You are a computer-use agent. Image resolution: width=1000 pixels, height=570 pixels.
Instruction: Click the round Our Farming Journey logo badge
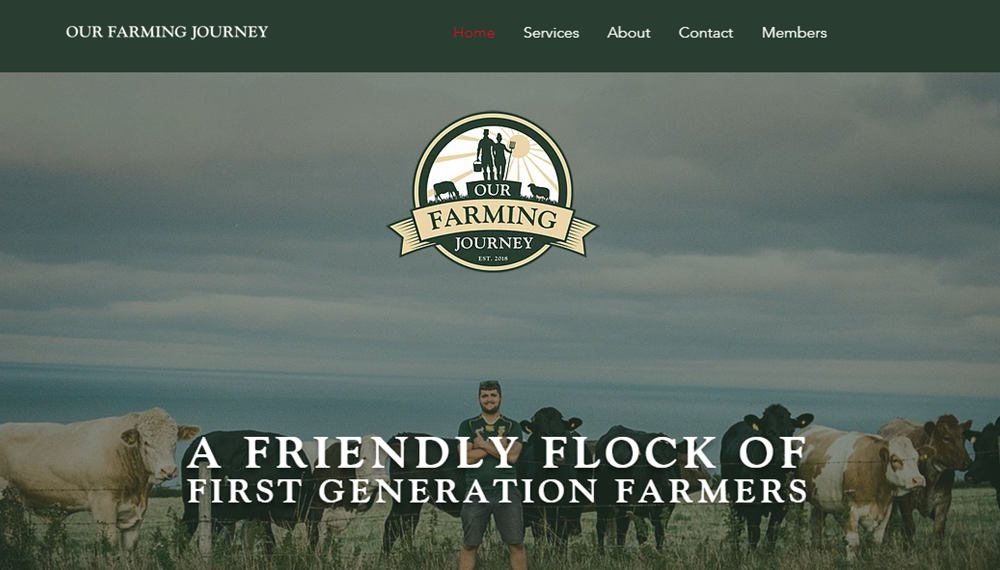coord(492,192)
